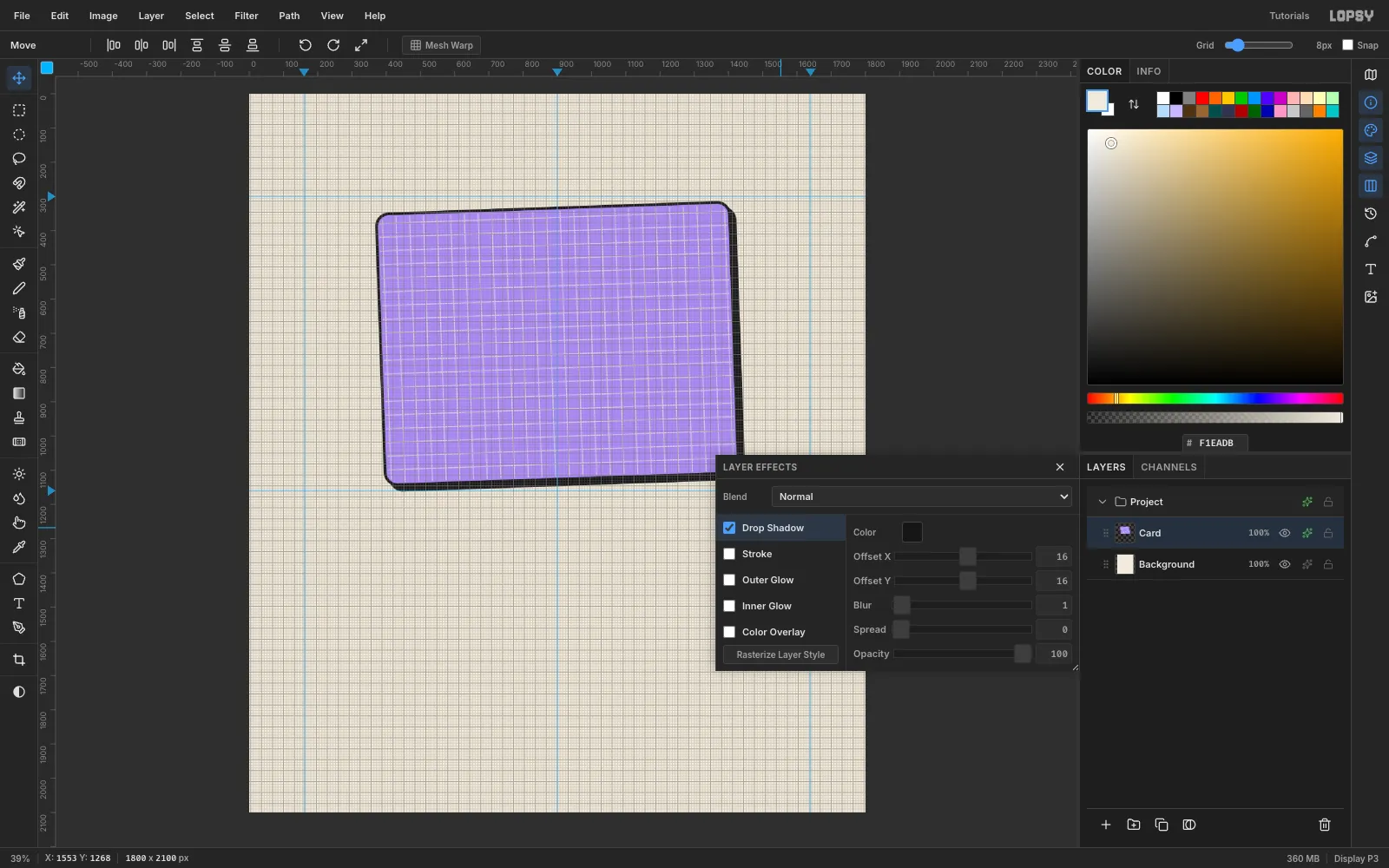Click the swap foreground and background colors icon
The width and height of the screenshot is (1389, 868).
[1134, 104]
